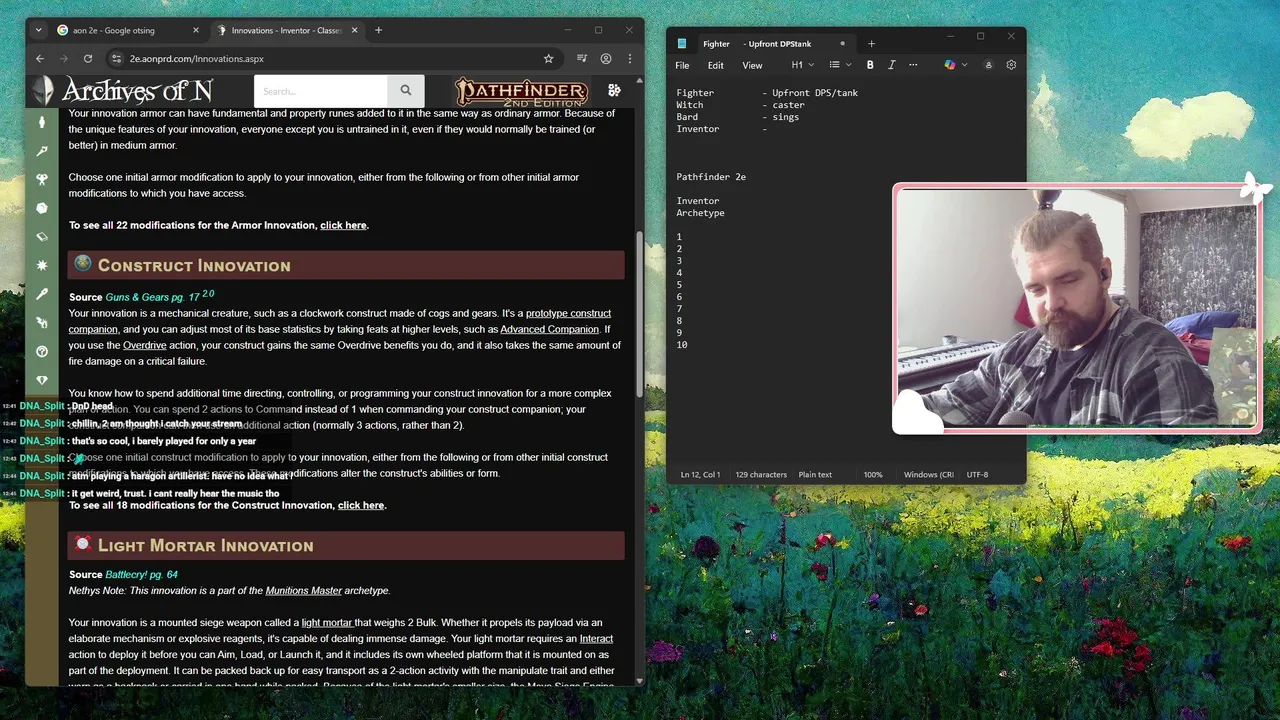Click the hand tools icon in Archives sidebar

coord(42,323)
